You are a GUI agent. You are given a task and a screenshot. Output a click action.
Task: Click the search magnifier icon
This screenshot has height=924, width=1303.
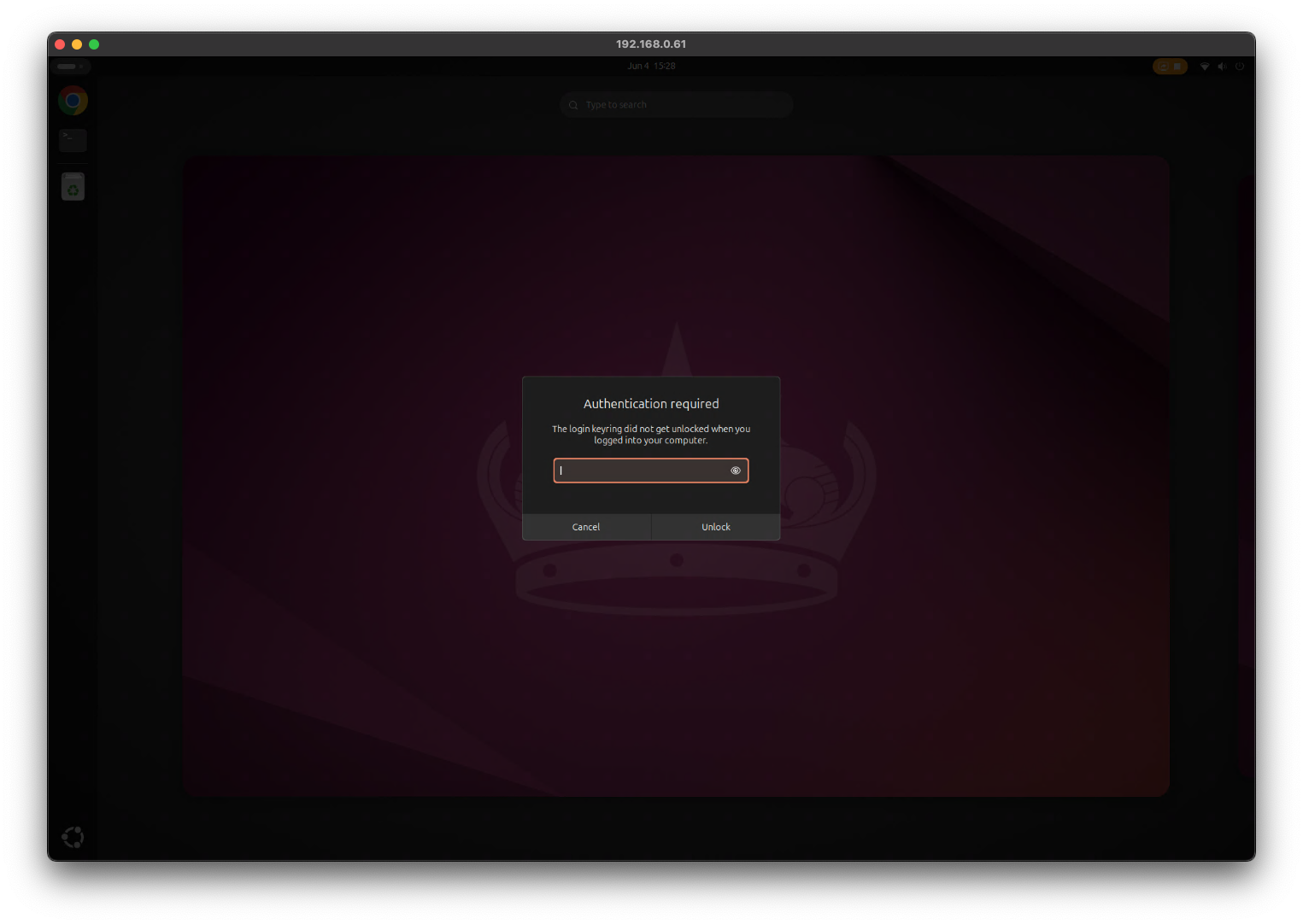coord(573,105)
